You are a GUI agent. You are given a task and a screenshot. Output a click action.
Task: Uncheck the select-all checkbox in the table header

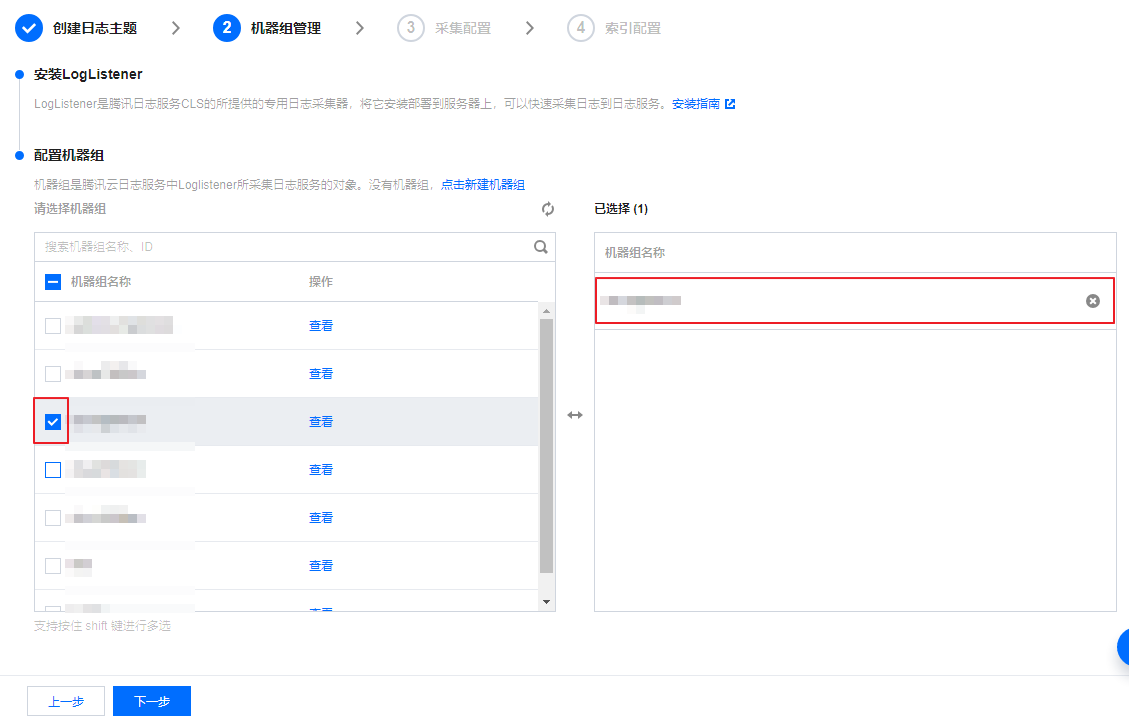52,281
